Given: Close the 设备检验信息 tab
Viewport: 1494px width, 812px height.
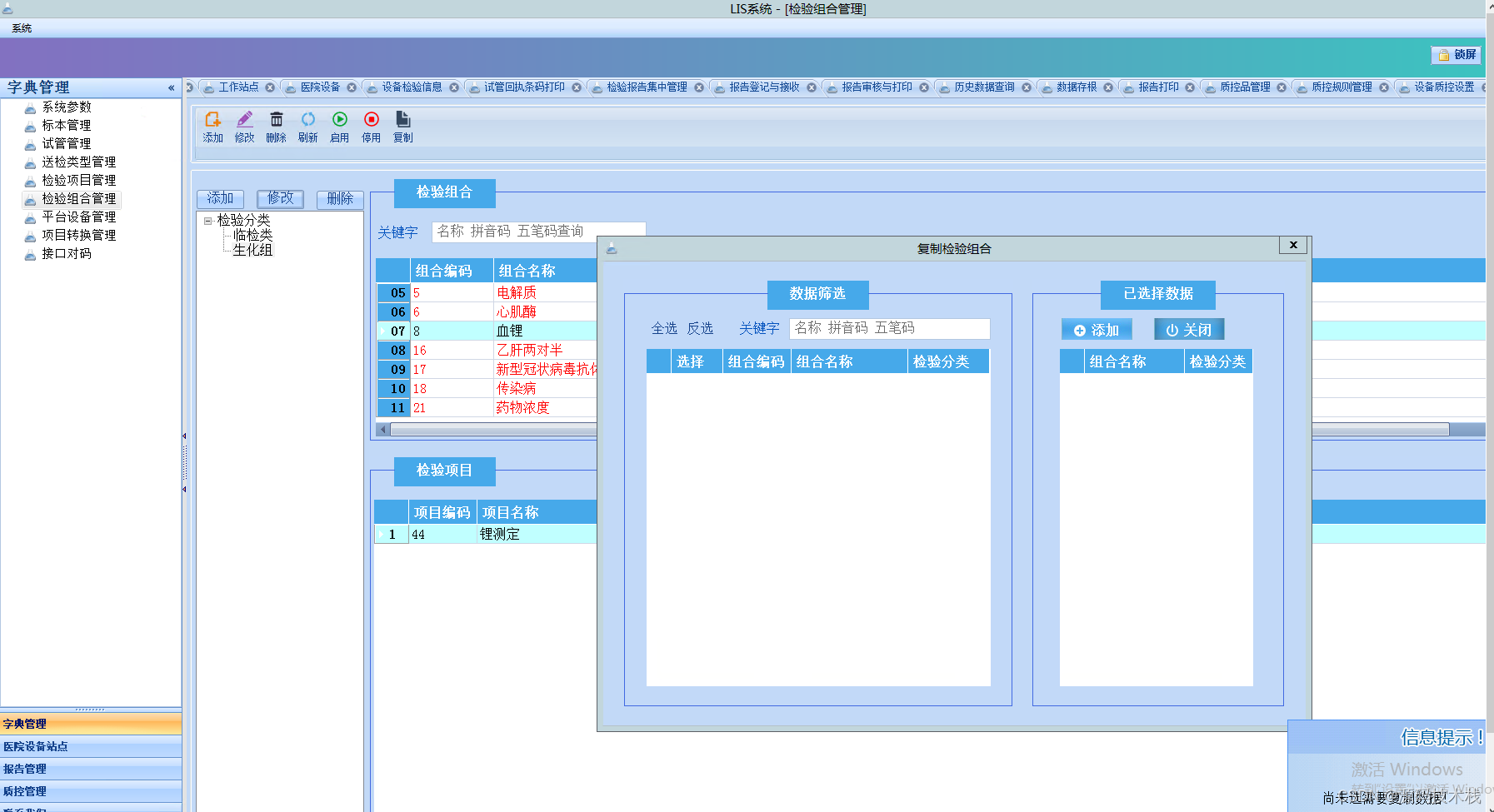Looking at the screenshot, I should pyautogui.click(x=454, y=87).
